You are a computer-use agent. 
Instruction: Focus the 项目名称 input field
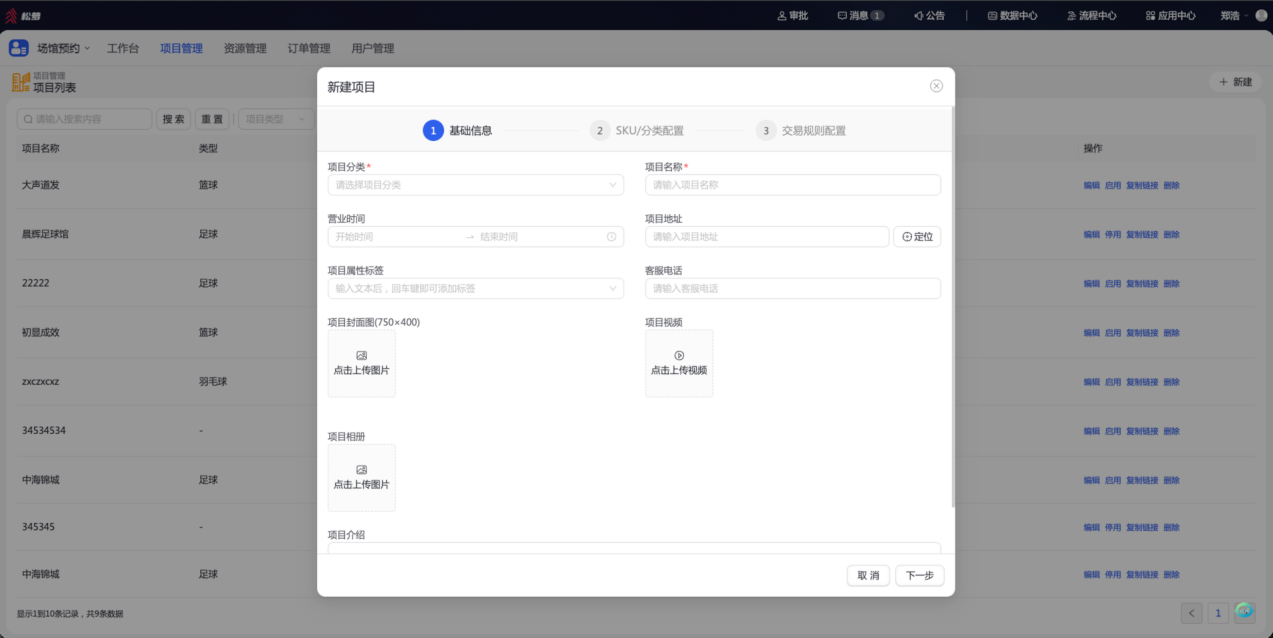click(793, 185)
